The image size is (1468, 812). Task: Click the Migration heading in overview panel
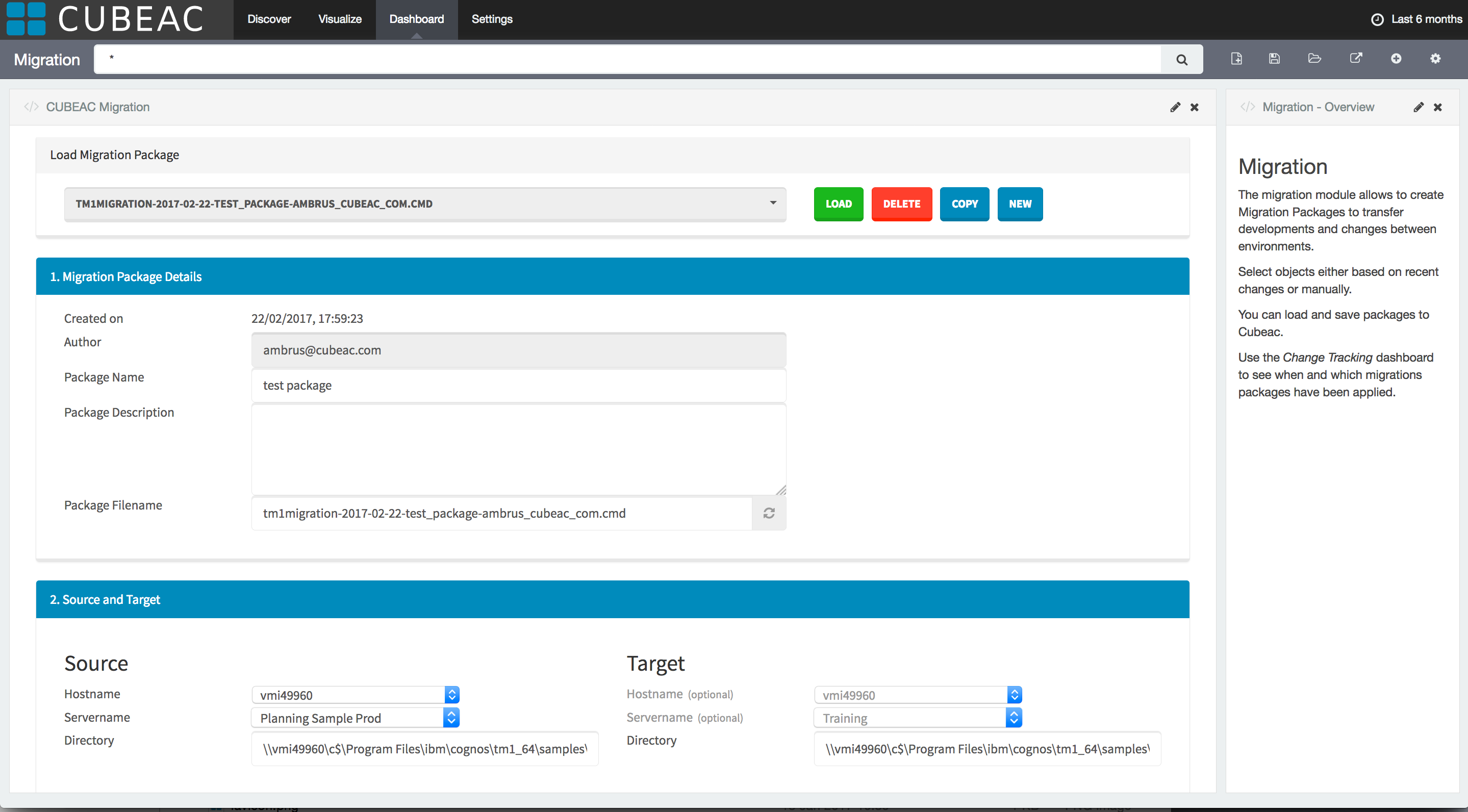pos(1283,166)
